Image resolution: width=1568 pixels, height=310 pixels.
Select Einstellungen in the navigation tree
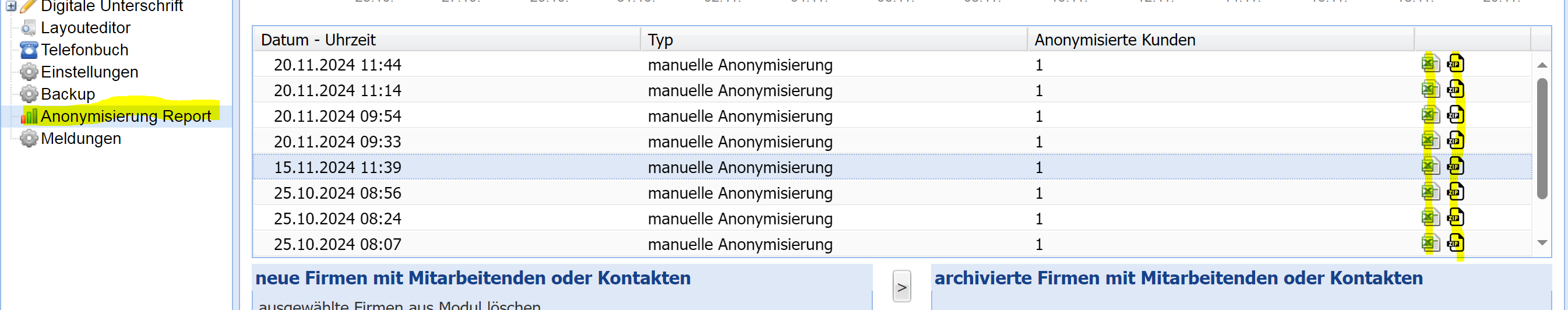pos(90,72)
